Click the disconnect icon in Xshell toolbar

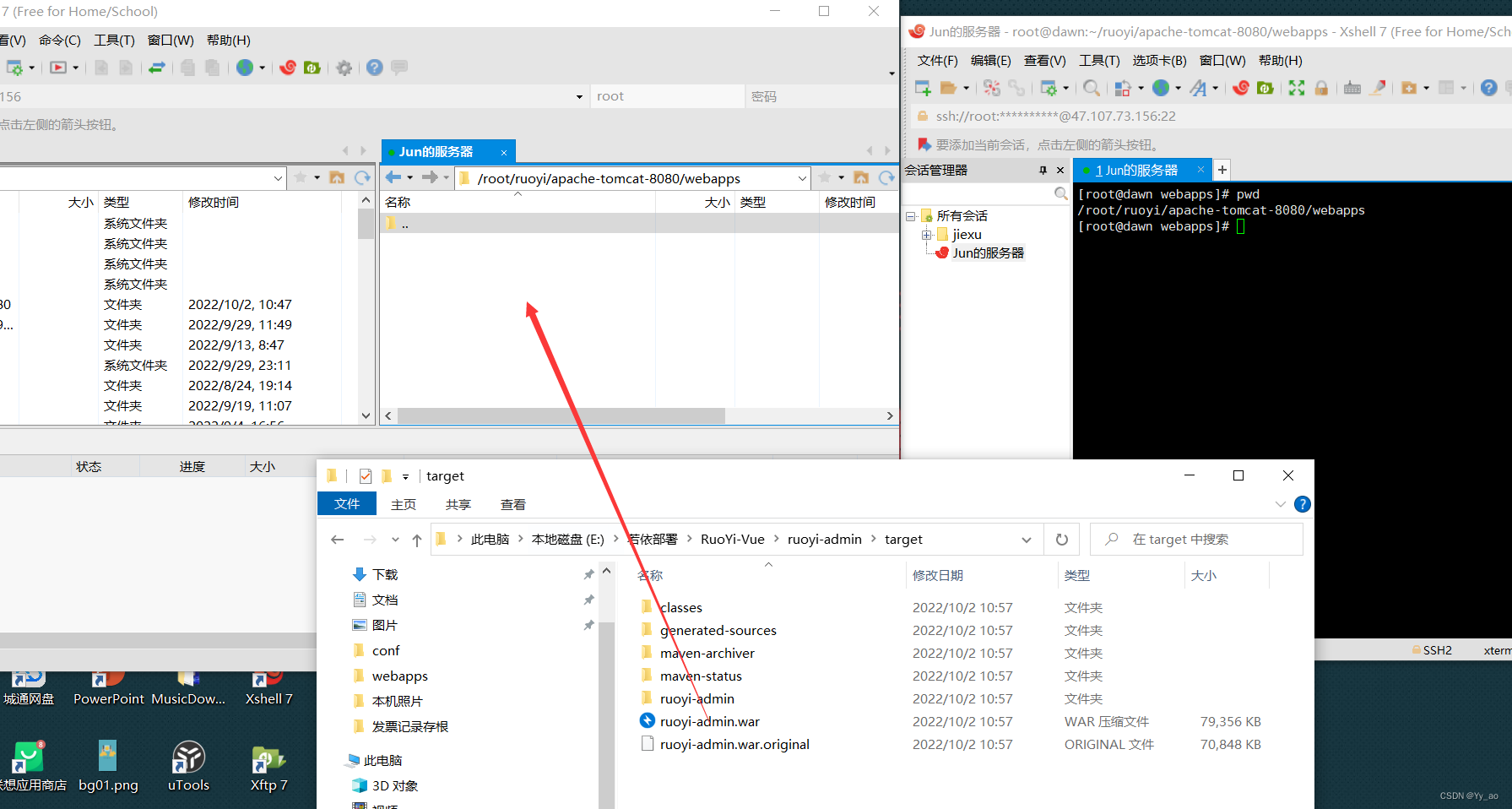click(x=992, y=88)
